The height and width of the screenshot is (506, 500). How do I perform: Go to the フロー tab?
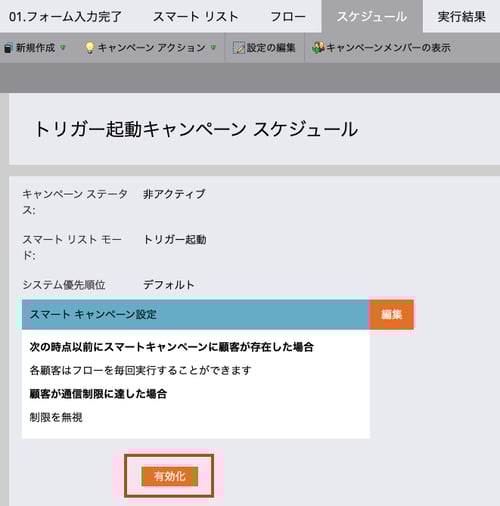coord(288,16)
